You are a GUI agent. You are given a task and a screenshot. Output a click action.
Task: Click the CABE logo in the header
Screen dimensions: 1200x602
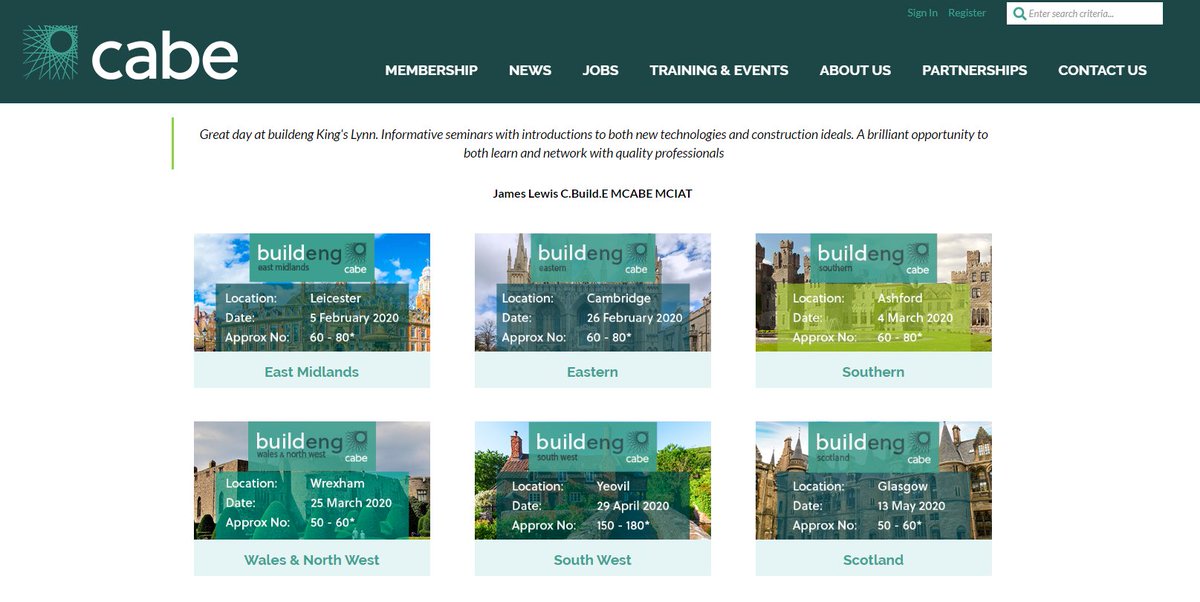coord(130,55)
